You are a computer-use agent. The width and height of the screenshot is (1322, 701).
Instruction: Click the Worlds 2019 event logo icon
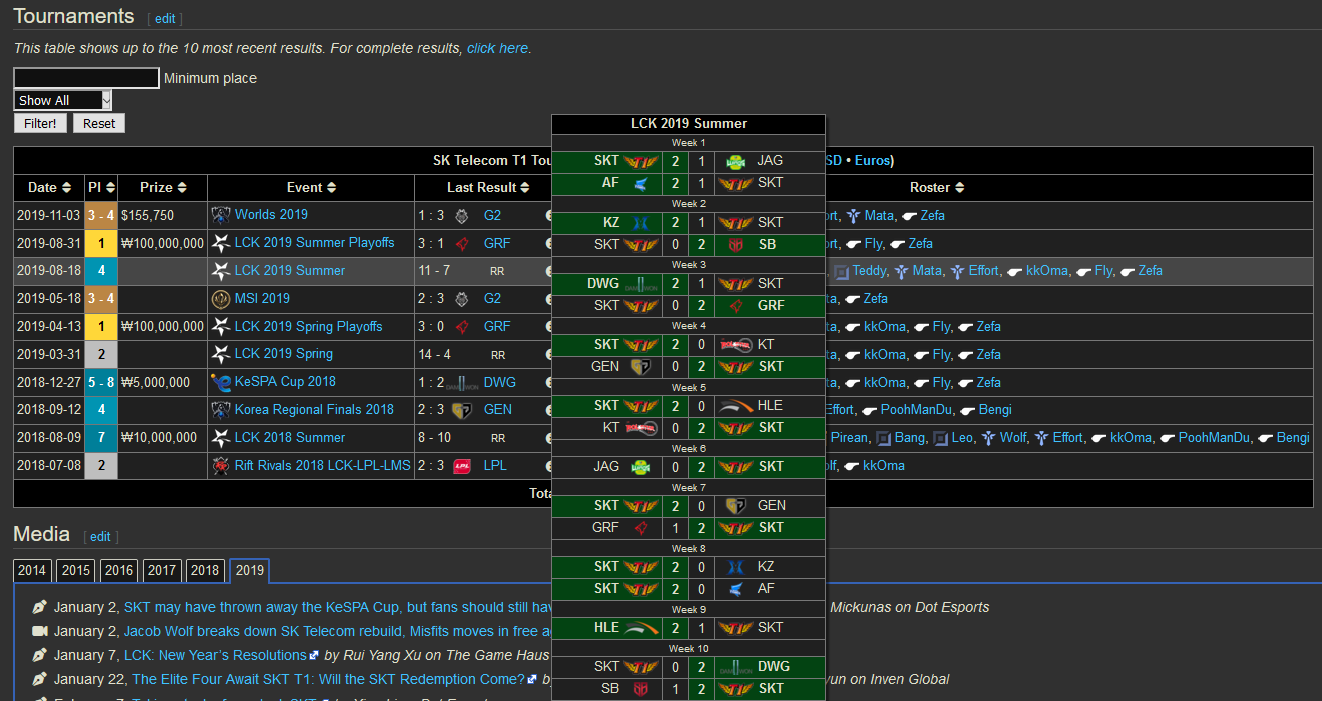click(x=221, y=215)
